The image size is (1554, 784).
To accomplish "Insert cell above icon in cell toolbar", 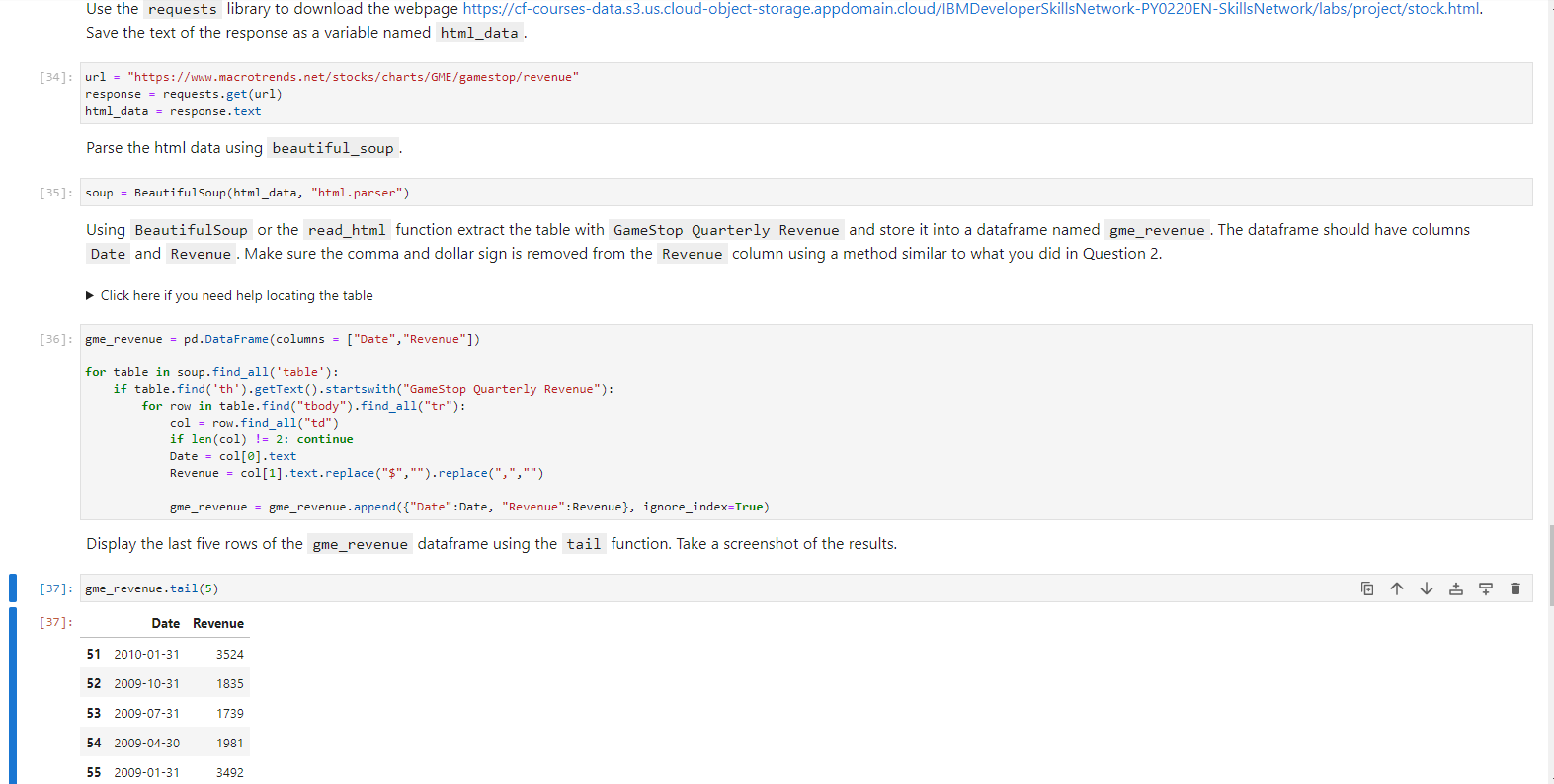I will coord(1456,588).
